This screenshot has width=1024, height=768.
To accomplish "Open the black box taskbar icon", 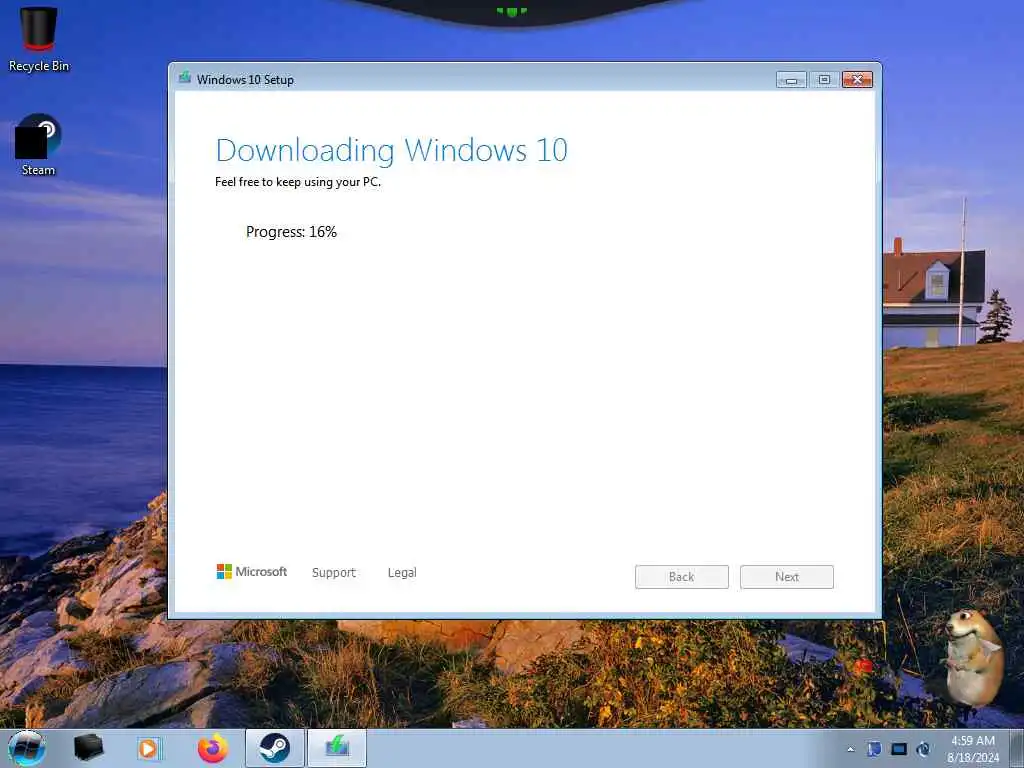I will pos(89,748).
